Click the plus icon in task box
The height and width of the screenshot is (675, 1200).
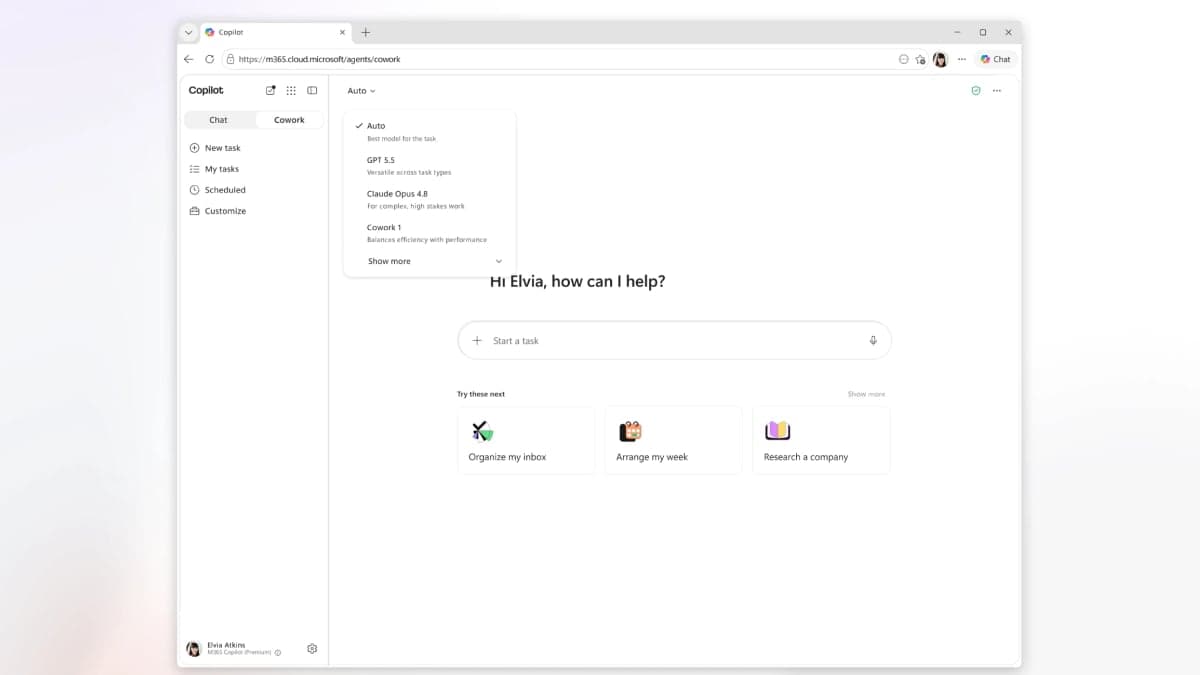click(477, 340)
